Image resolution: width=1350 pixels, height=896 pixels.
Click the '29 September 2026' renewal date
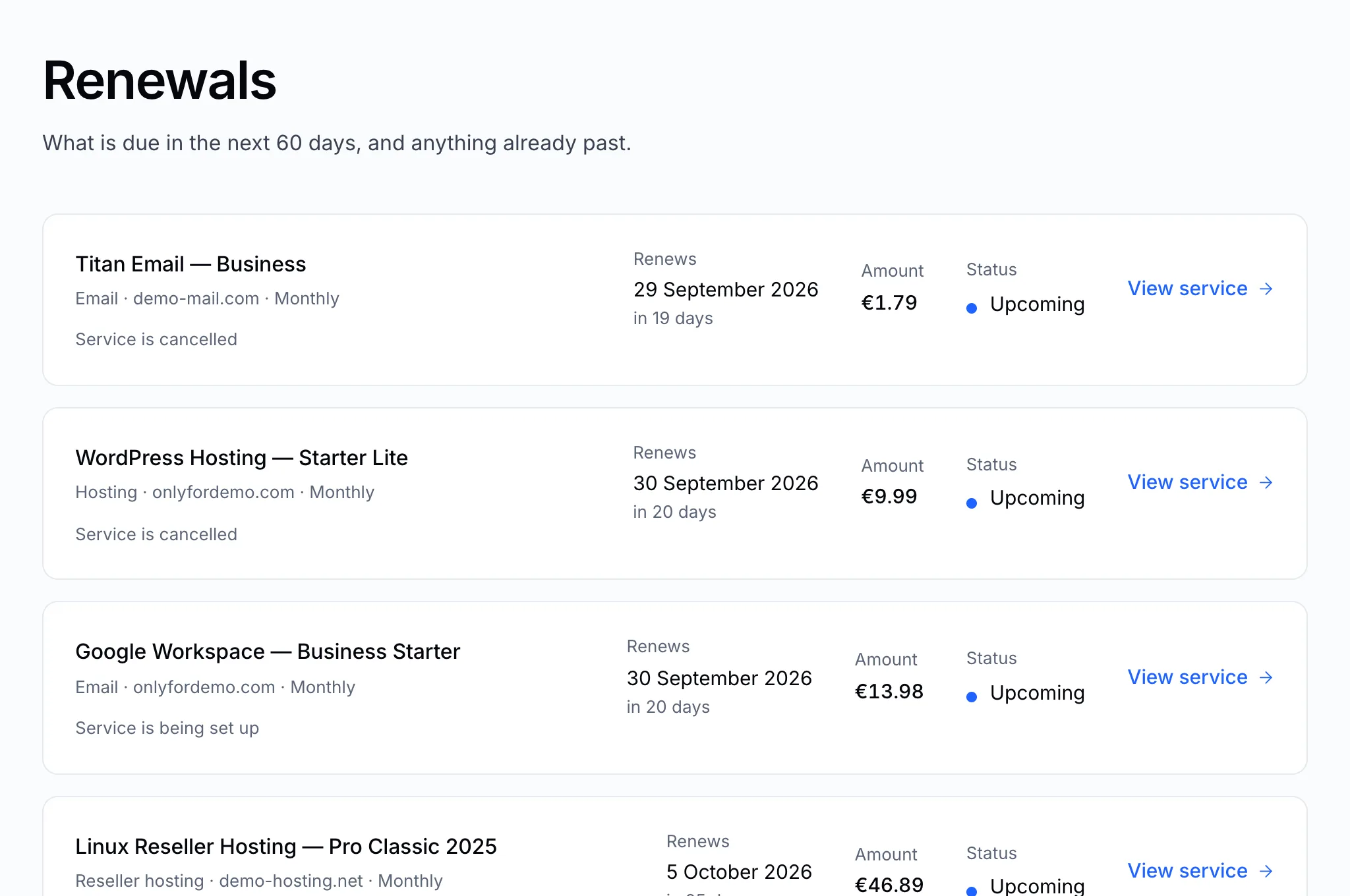(x=726, y=289)
